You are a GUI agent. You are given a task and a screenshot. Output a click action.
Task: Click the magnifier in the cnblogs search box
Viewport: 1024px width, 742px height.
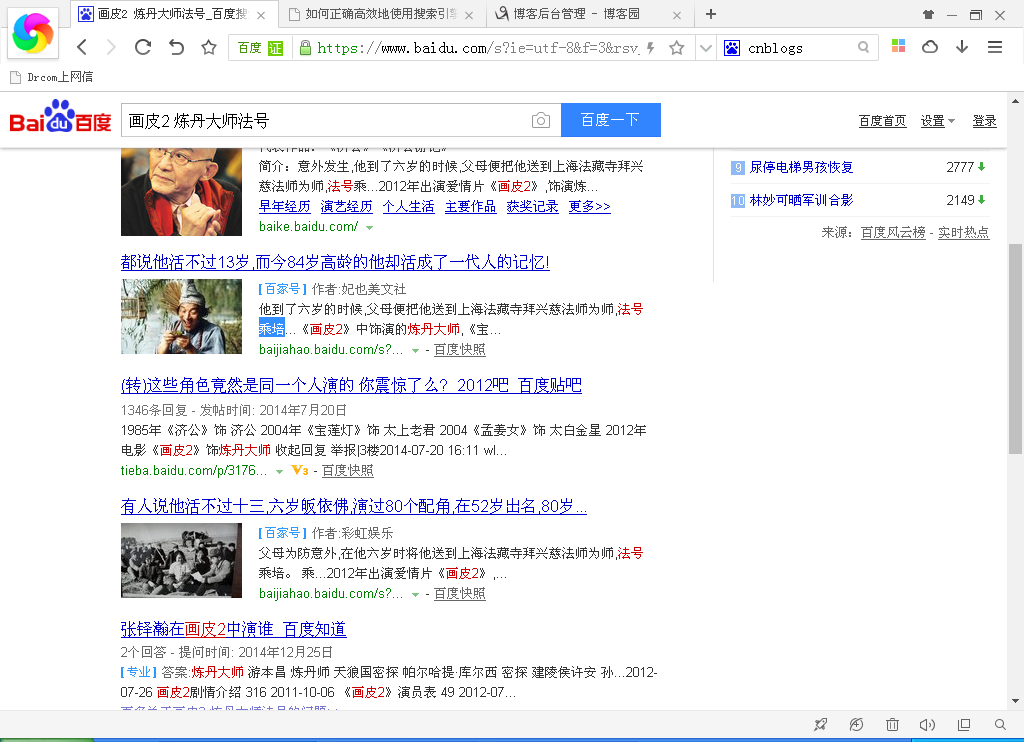coord(863,47)
